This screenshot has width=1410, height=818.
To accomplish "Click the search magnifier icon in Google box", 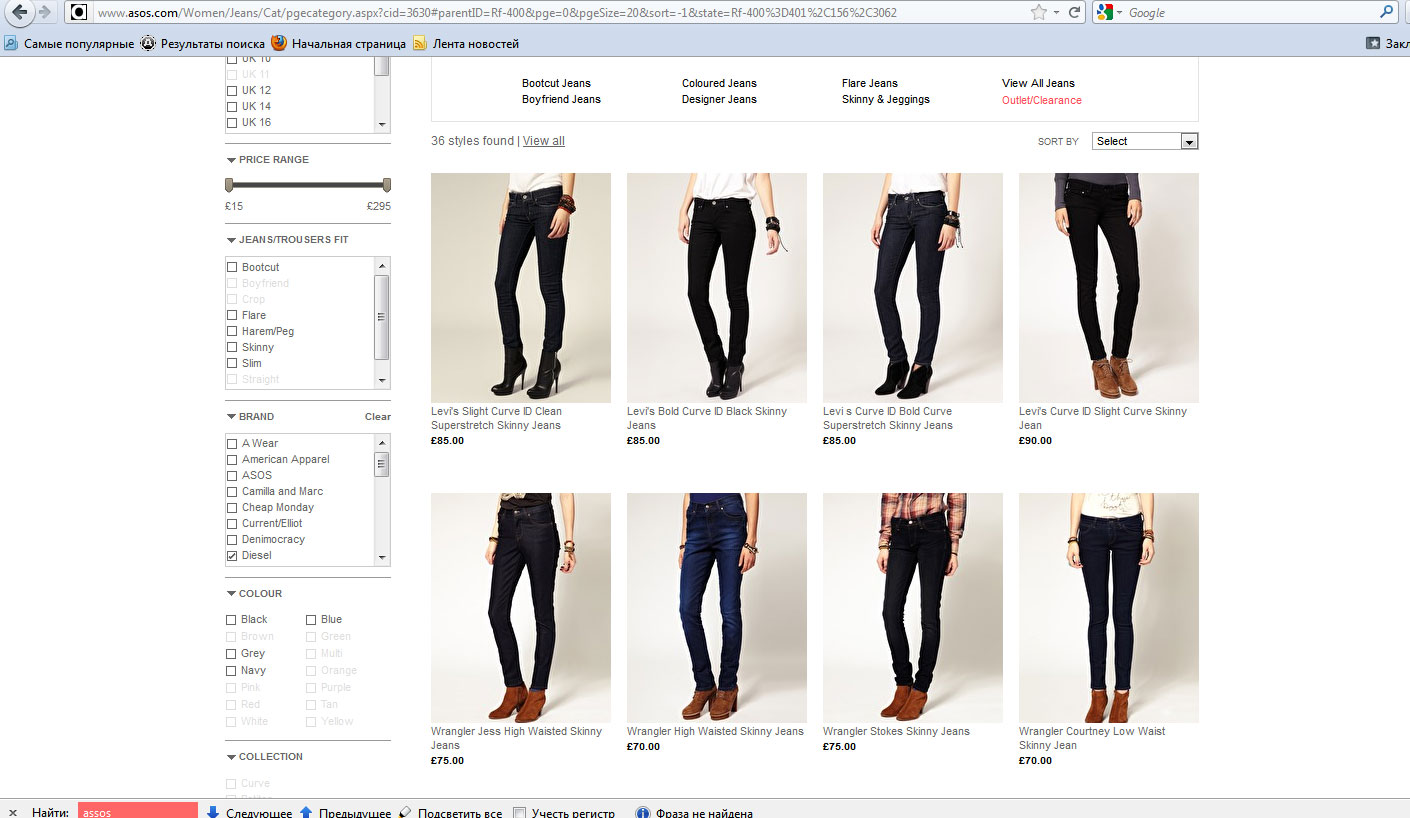I will tap(1387, 13).
